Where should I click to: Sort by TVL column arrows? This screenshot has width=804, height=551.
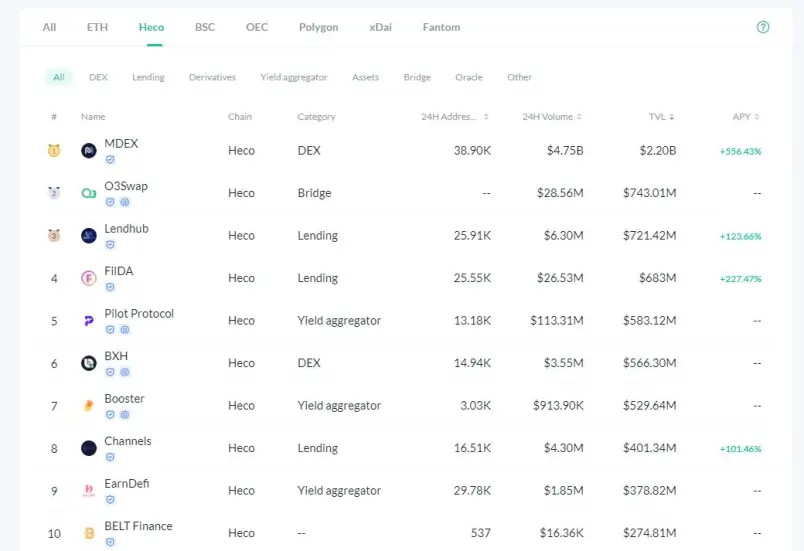[672, 117]
